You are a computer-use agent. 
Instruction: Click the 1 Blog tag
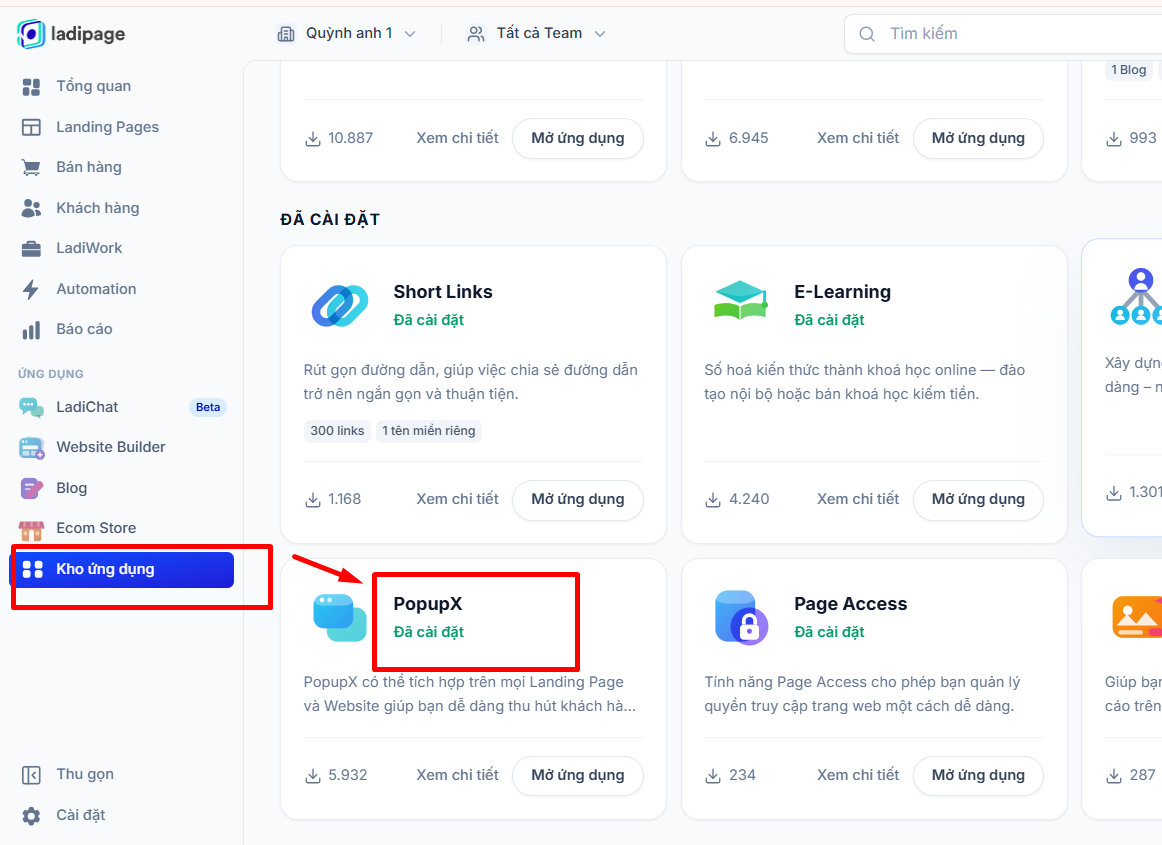1129,70
